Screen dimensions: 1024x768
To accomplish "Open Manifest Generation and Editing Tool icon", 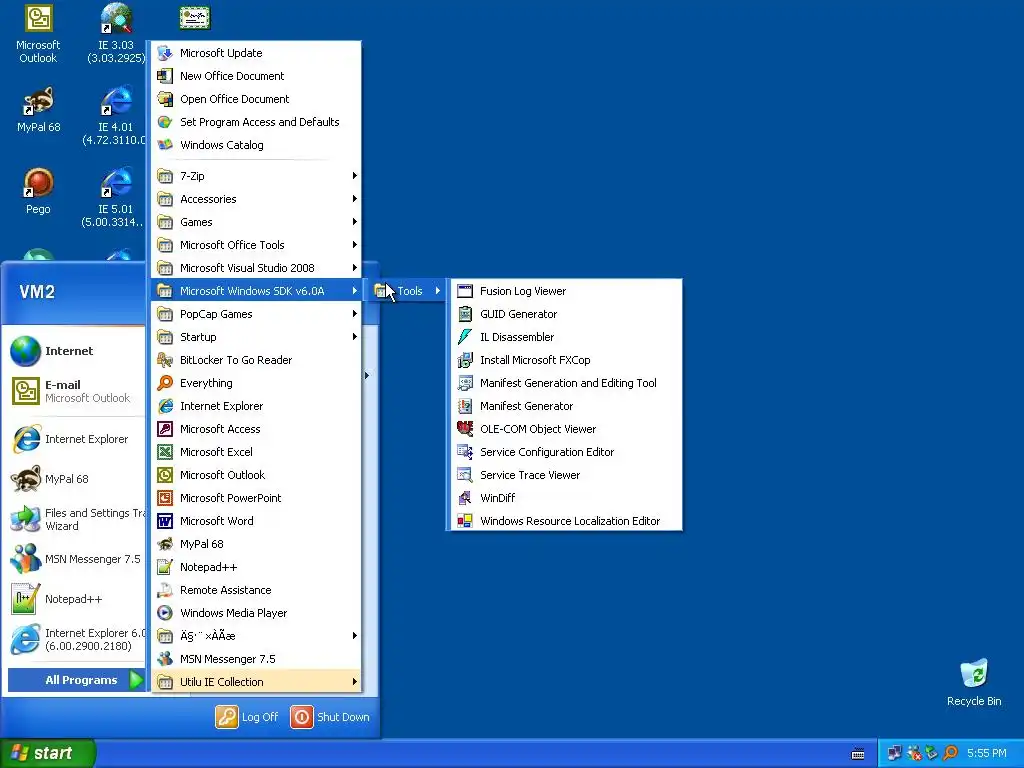I will click(x=464, y=383).
